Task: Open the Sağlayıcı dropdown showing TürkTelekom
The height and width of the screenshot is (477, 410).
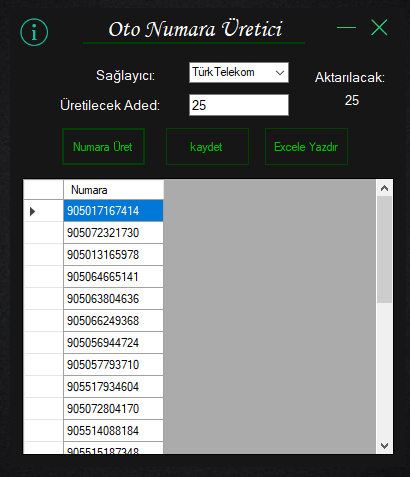Action: click(x=239, y=72)
